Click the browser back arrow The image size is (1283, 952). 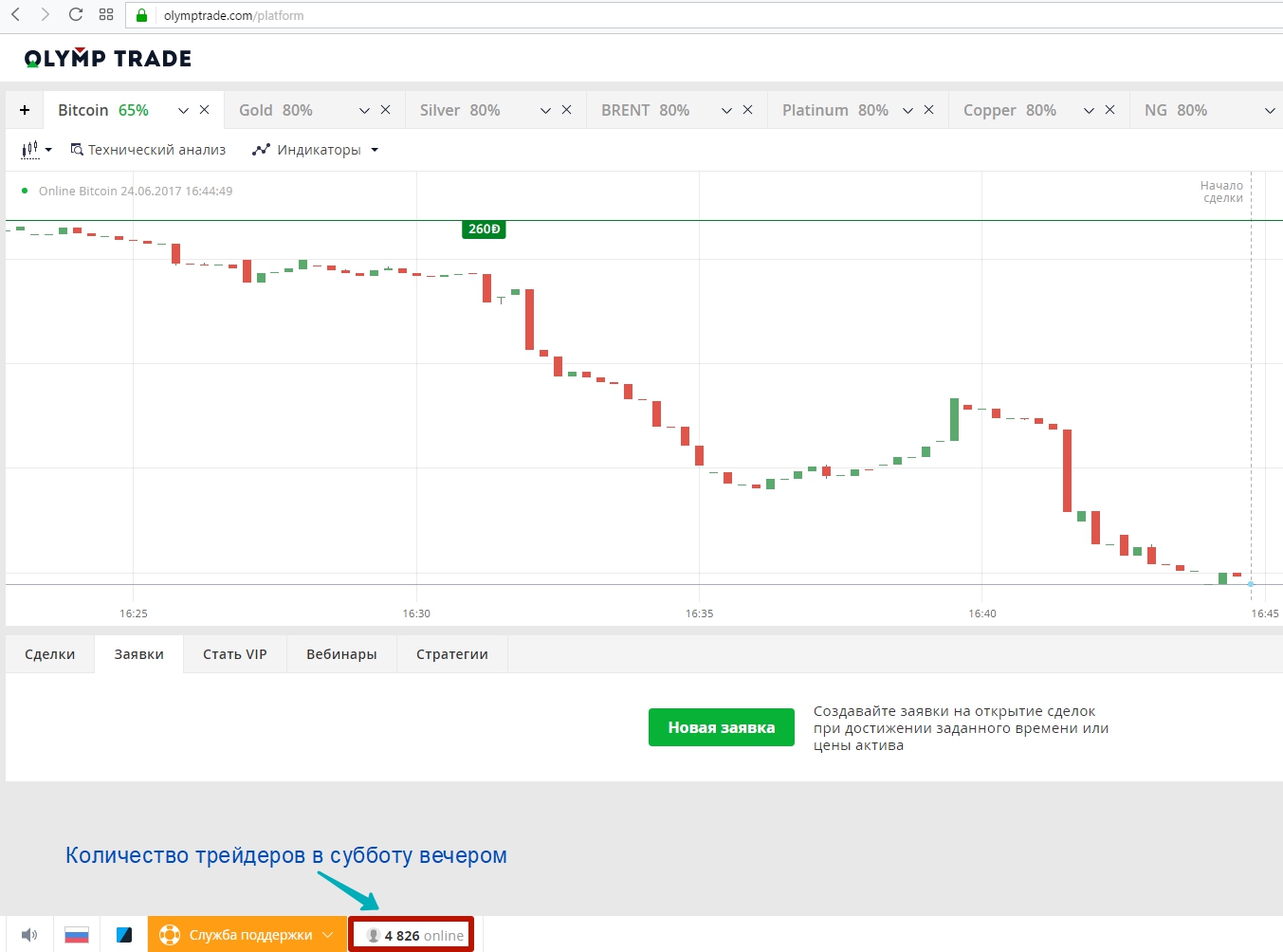(x=16, y=15)
